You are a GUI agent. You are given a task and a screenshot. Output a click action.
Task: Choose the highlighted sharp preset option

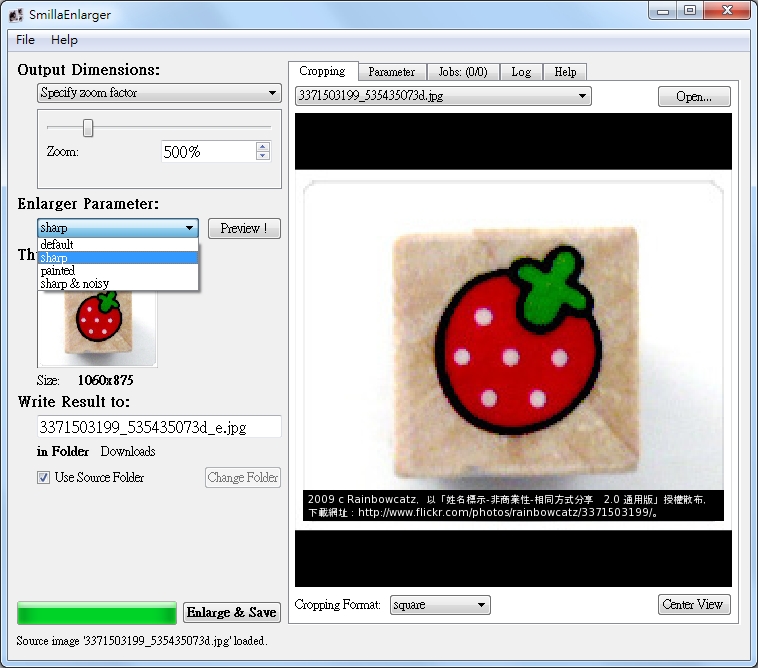pos(118,258)
